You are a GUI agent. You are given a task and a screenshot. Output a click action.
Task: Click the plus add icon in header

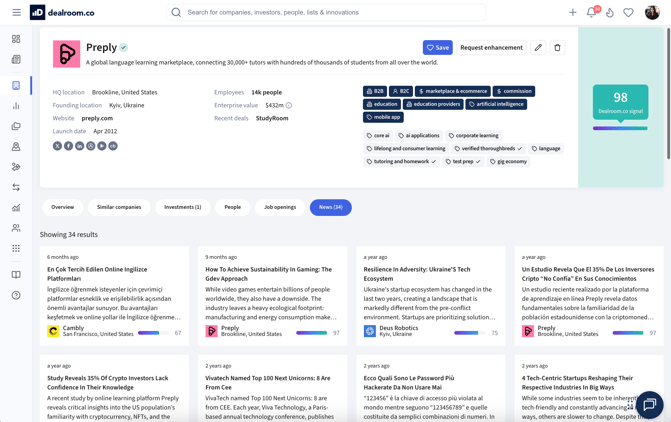pyautogui.click(x=573, y=13)
